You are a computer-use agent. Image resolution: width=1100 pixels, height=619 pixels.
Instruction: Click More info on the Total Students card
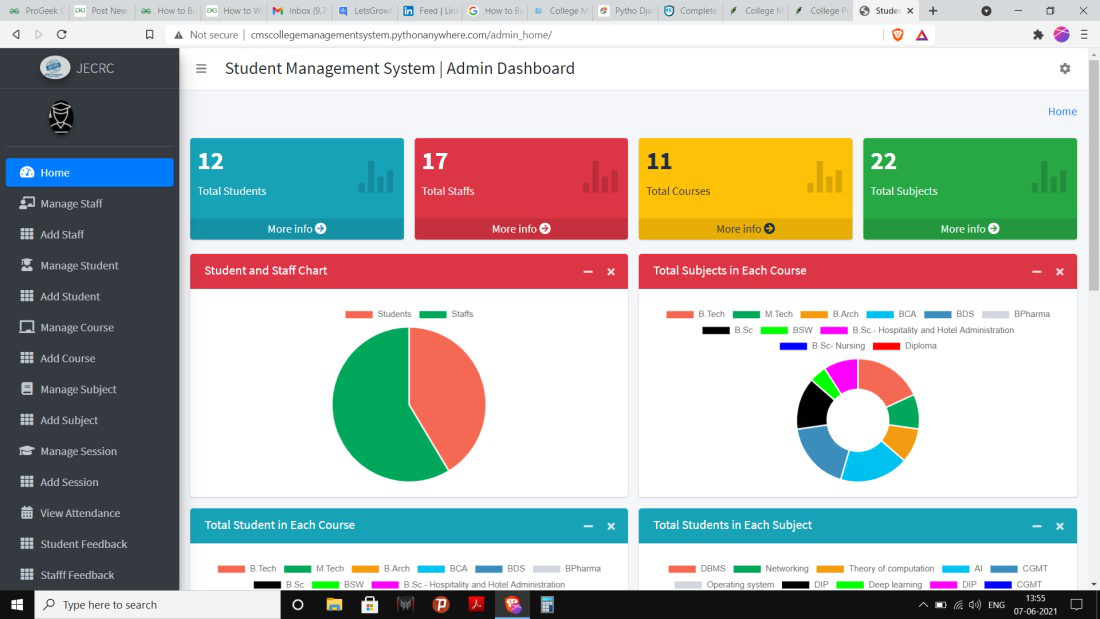pyautogui.click(x=295, y=228)
